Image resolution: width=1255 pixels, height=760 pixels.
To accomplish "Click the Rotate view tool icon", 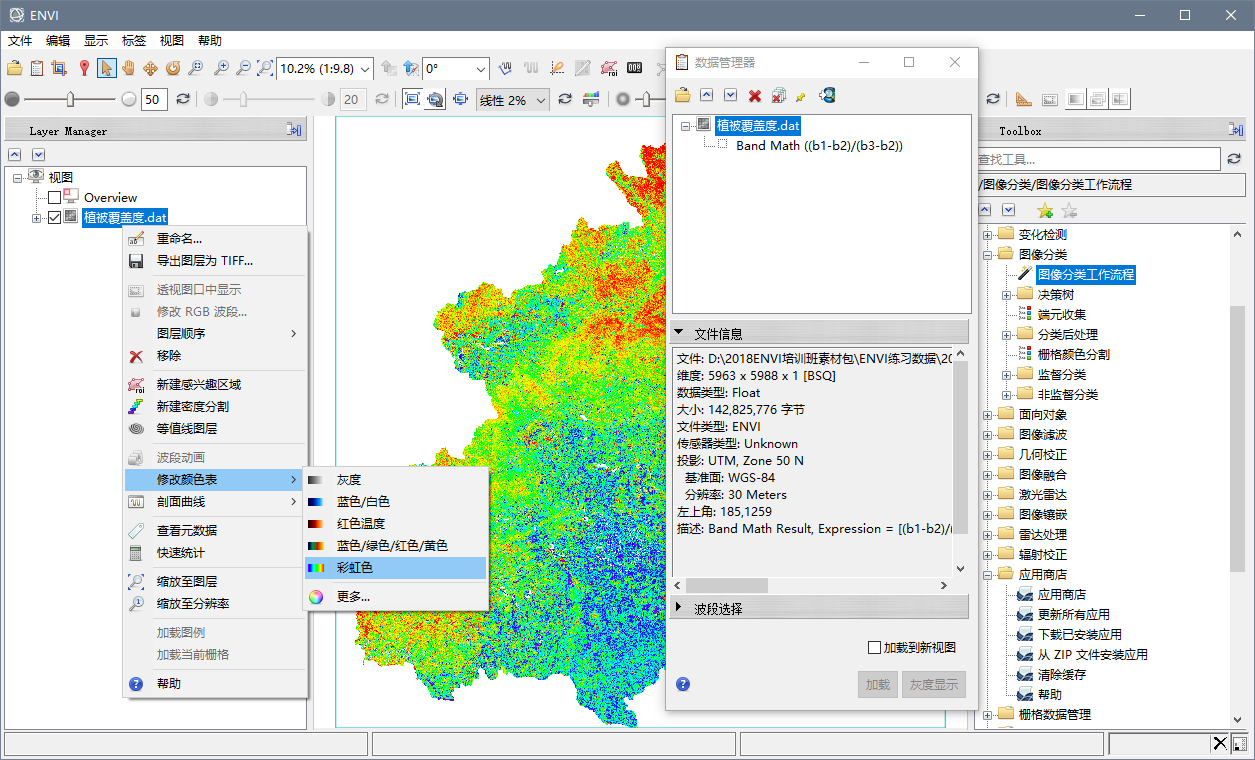I will 172,68.
